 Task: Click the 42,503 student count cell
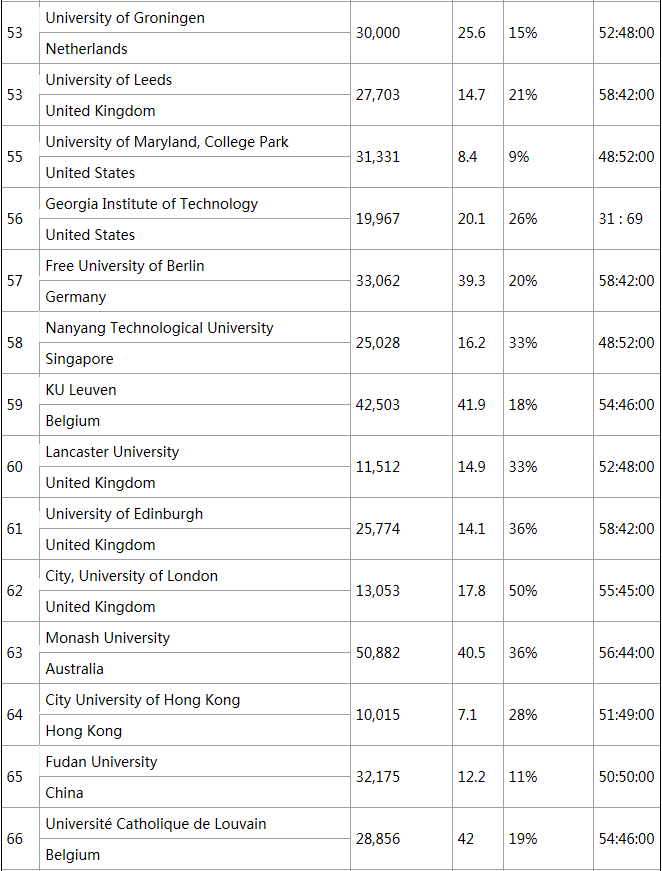[x=378, y=405]
